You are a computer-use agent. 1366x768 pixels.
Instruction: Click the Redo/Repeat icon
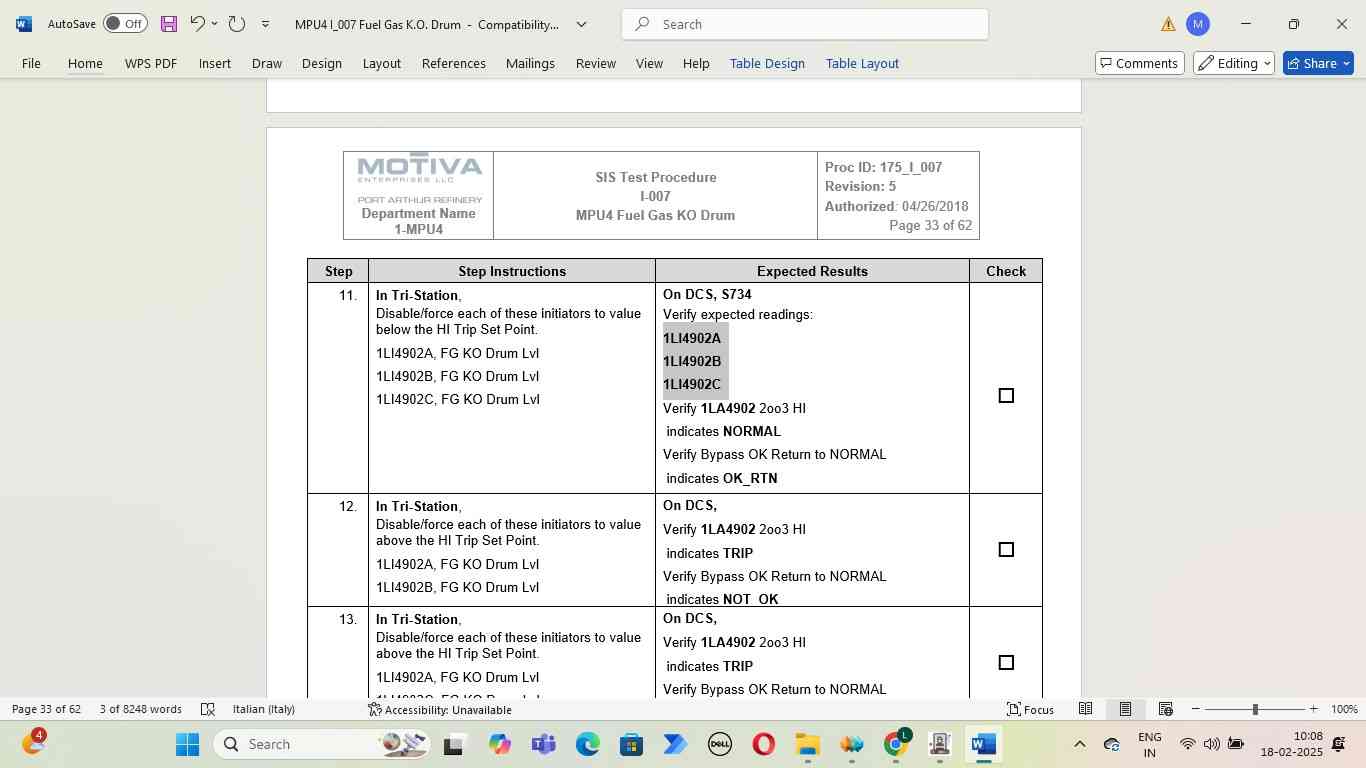click(237, 24)
